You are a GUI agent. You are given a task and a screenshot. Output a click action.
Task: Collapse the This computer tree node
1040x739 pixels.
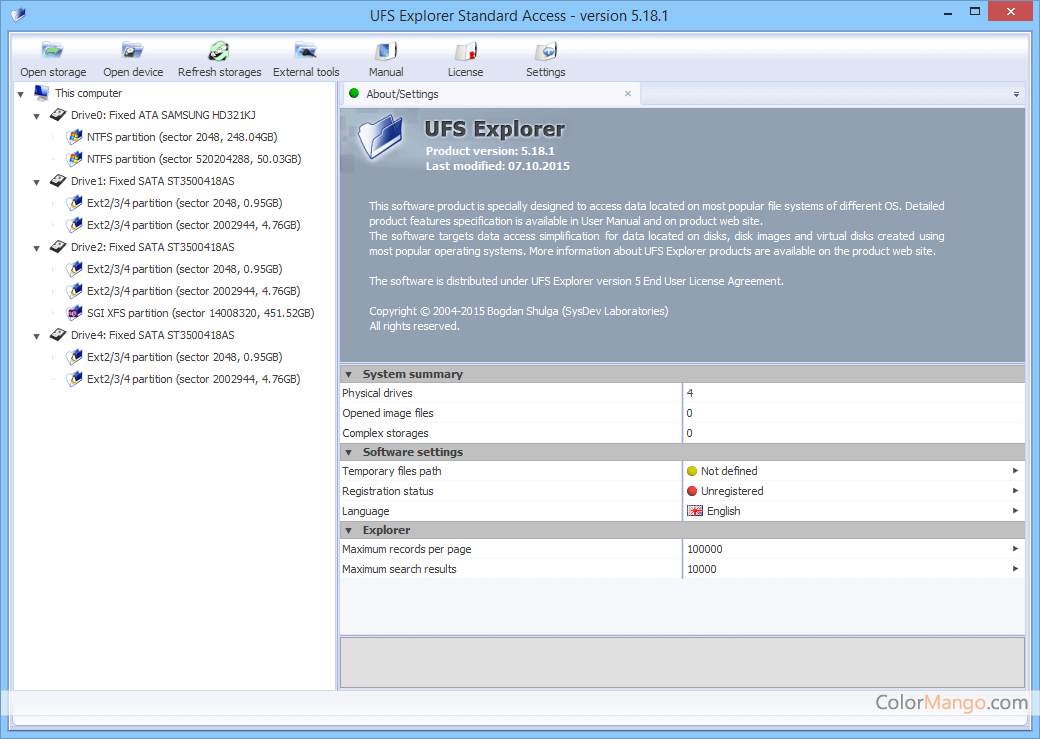[20, 94]
